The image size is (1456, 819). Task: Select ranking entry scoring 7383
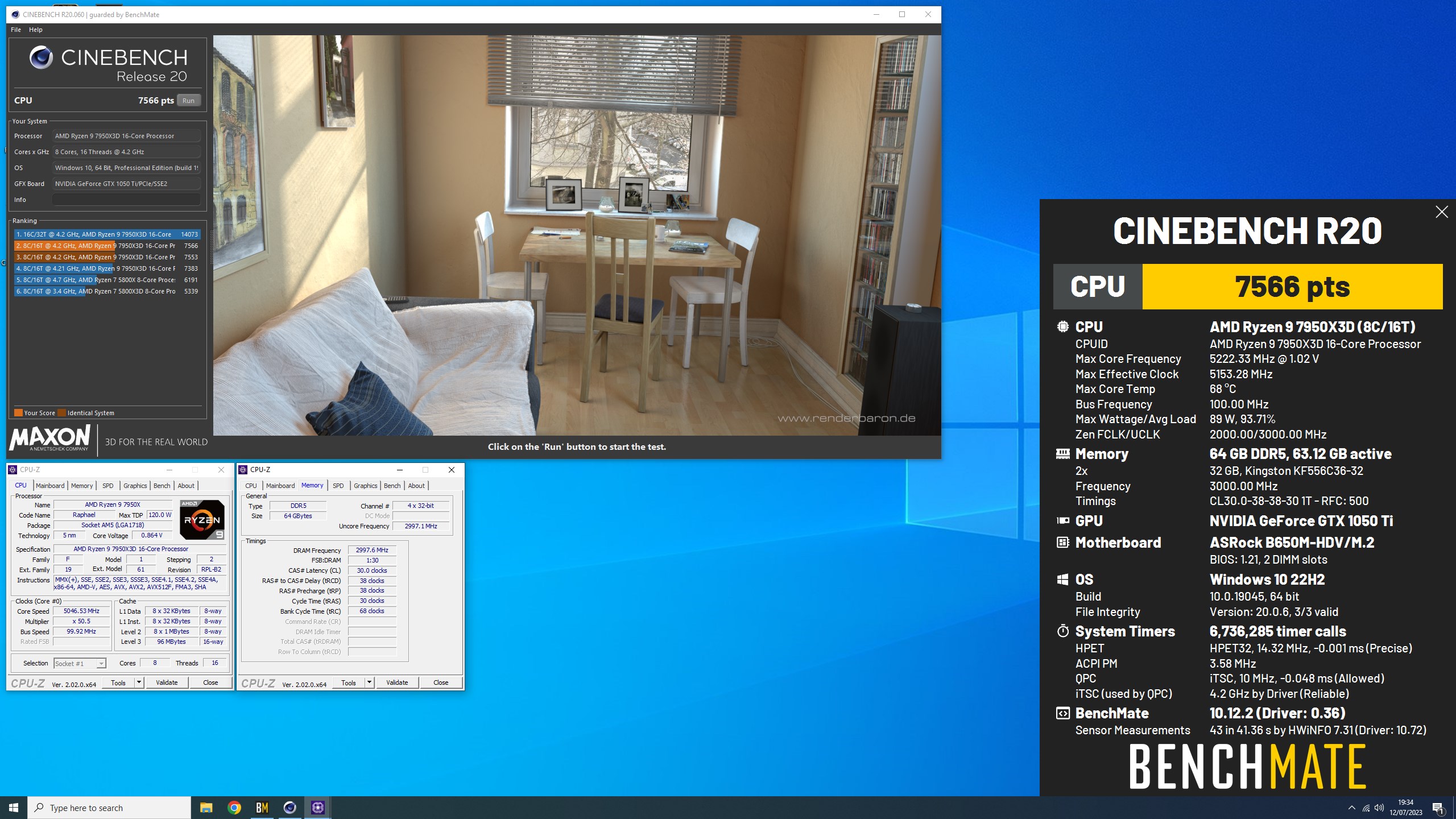[107, 268]
